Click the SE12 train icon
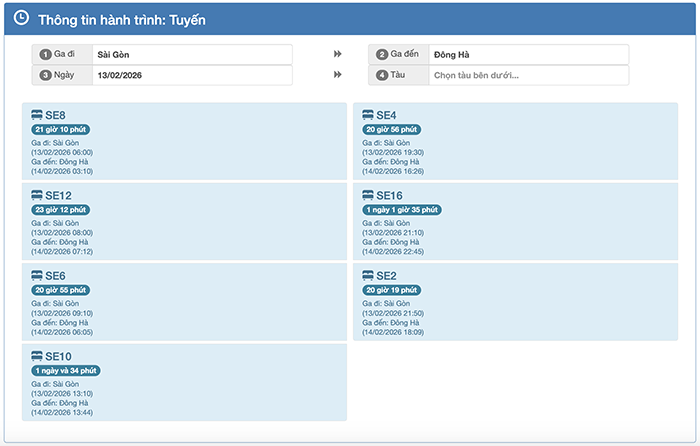This screenshot has height=446, width=700. pos(37,195)
